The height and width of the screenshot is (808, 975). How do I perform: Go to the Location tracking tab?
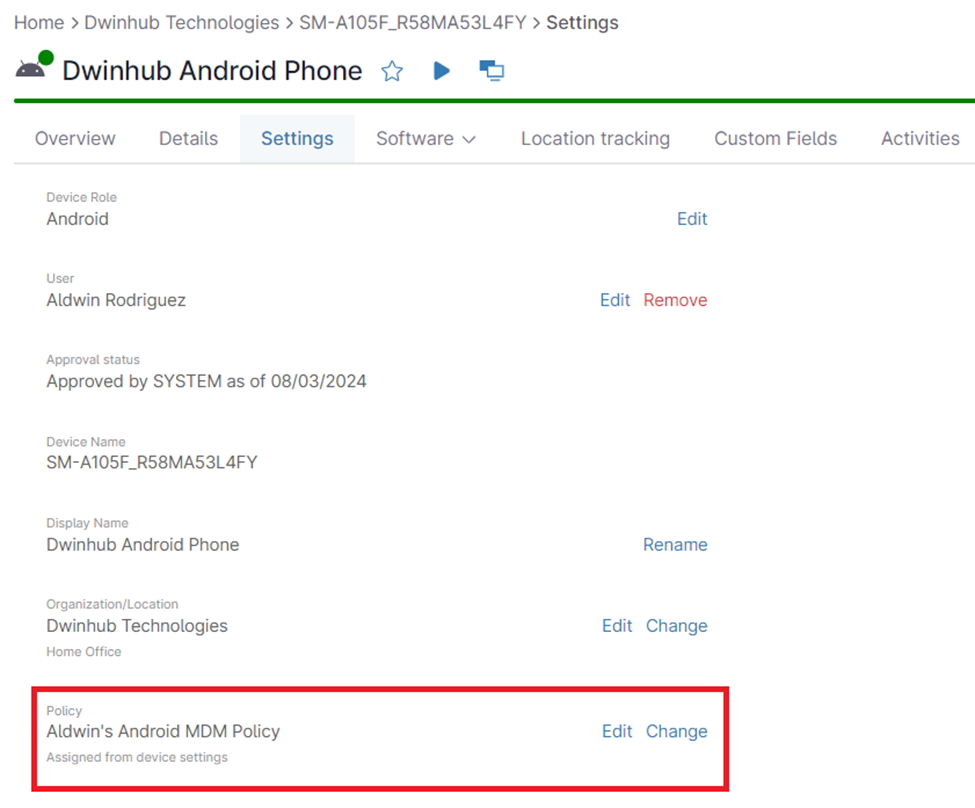595,139
